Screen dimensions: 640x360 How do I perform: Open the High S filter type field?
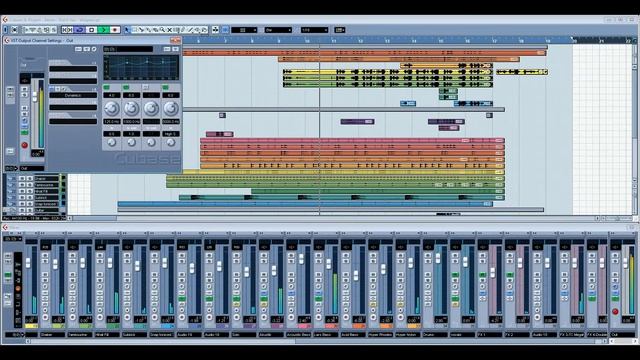(x=171, y=133)
